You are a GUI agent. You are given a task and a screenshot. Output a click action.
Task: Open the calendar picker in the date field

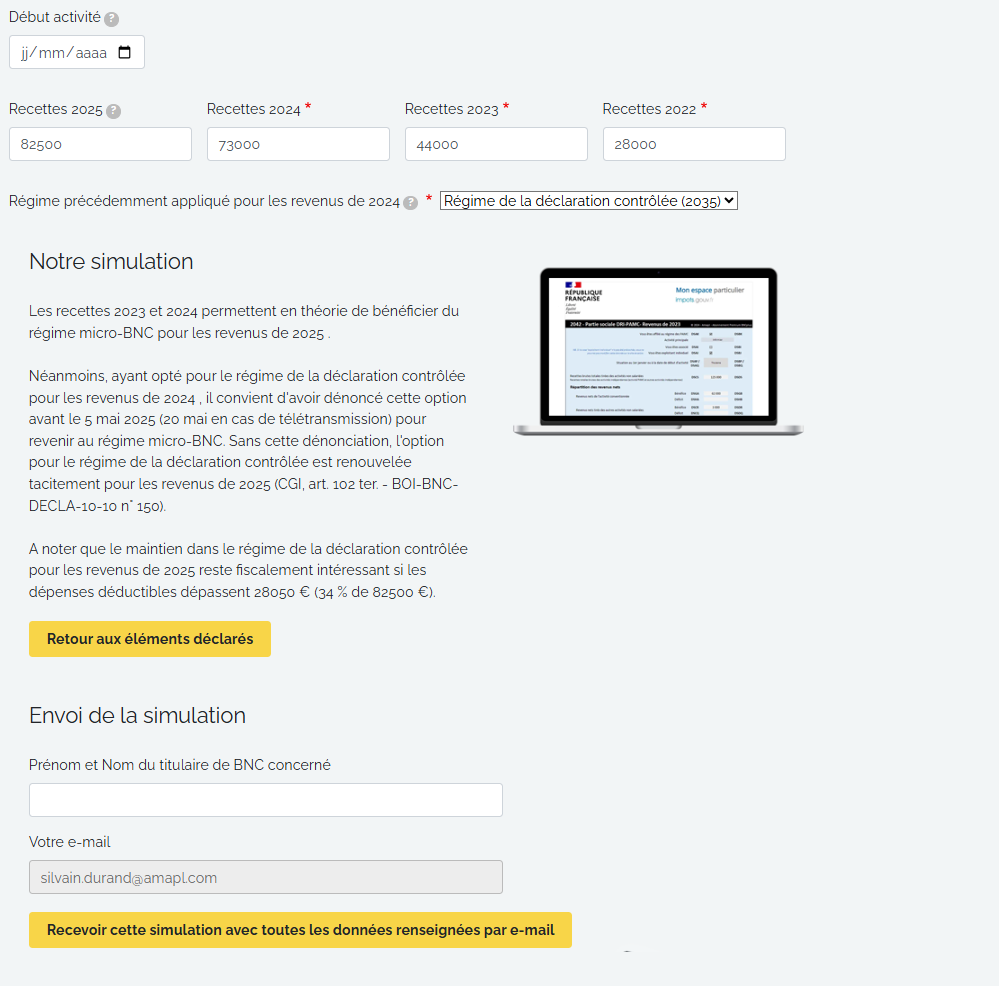(125, 53)
